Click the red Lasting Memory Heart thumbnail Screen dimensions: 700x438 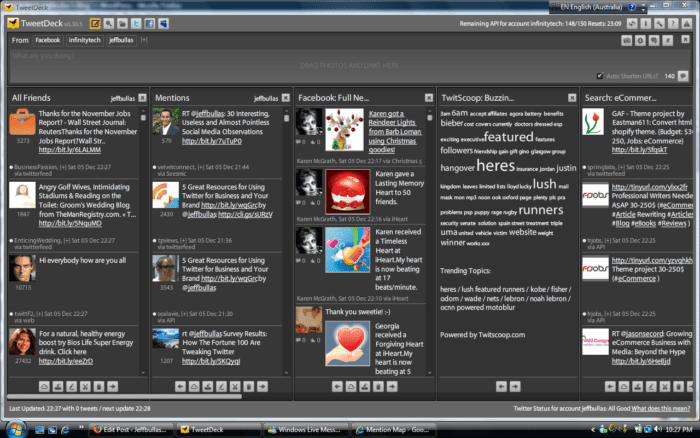pyautogui.click(x=347, y=191)
